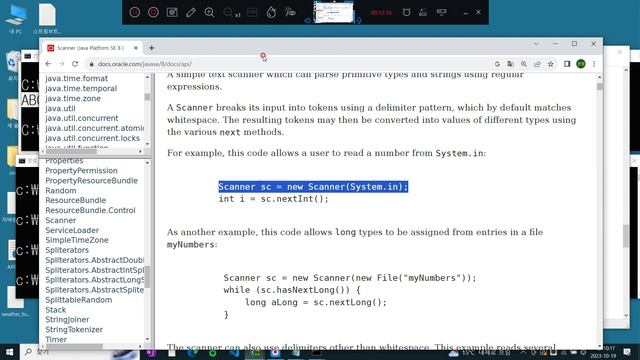Open Windows Start menu
Image resolution: width=640 pixels, height=360 pixels.
(x=9, y=352)
